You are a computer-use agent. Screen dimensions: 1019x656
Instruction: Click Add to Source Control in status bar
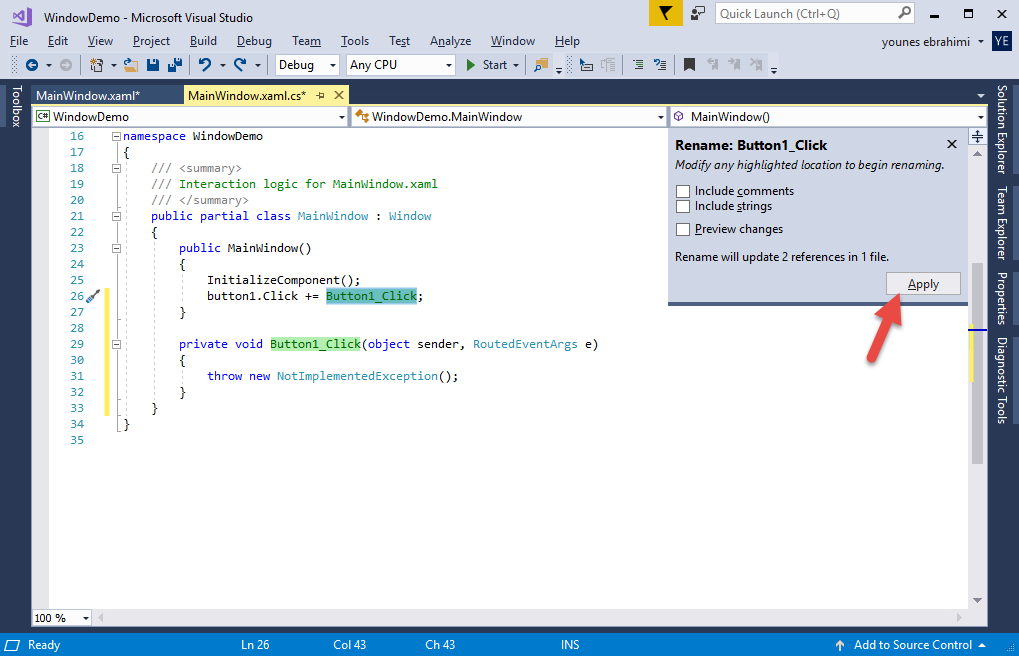pyautogui.click(x=913, y=645)
